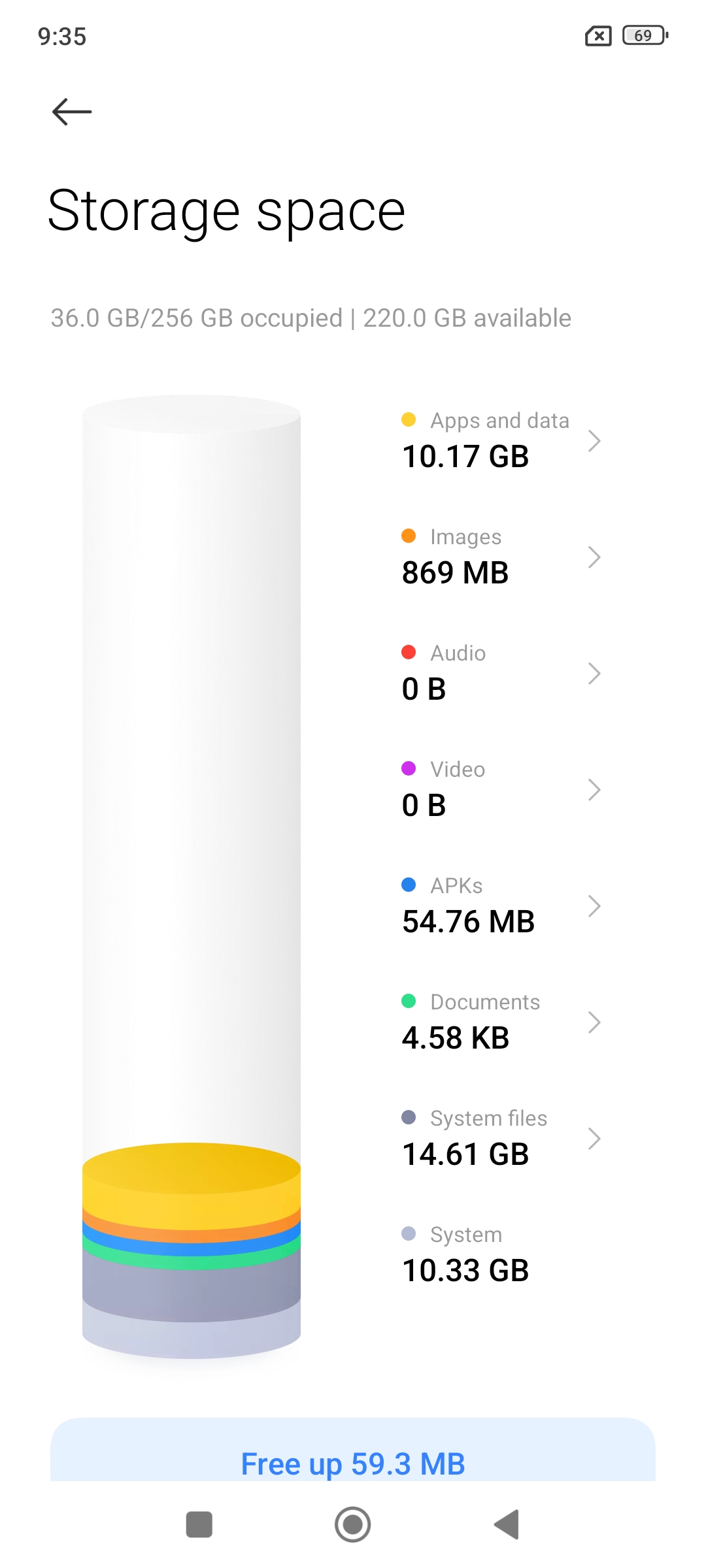Open Video storage details arrow
Screen dimensions: 706x1568
tap(594, 790)
